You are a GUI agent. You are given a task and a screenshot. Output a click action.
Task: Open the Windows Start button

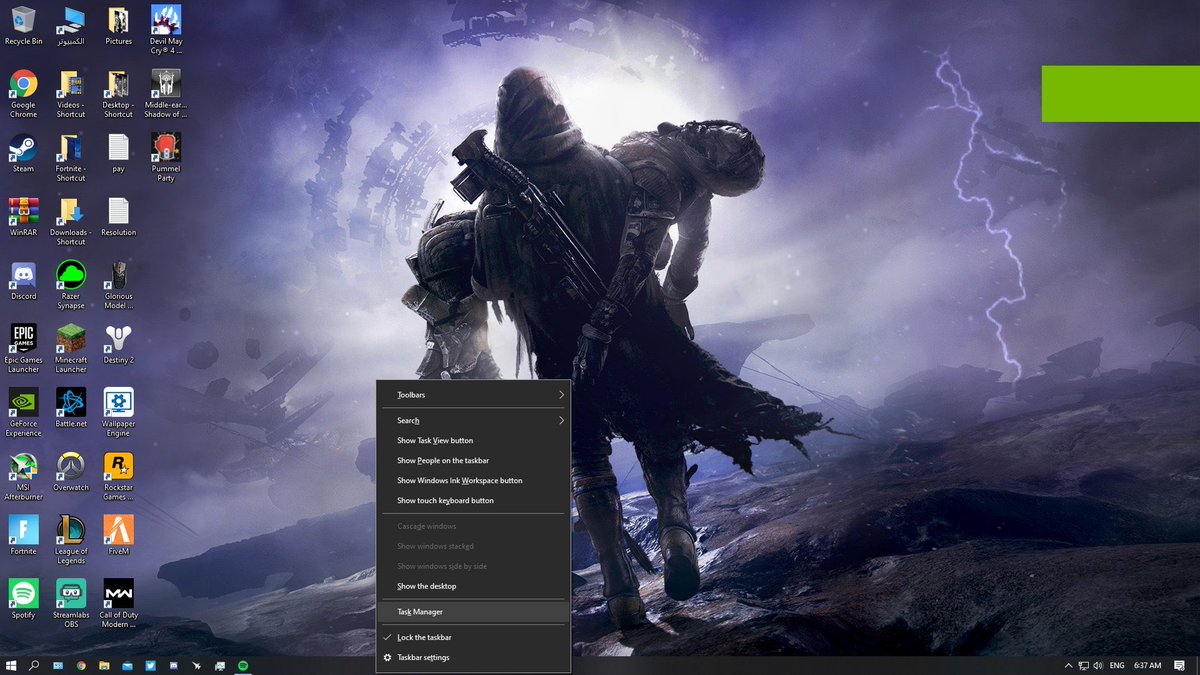tap(11, 665)
